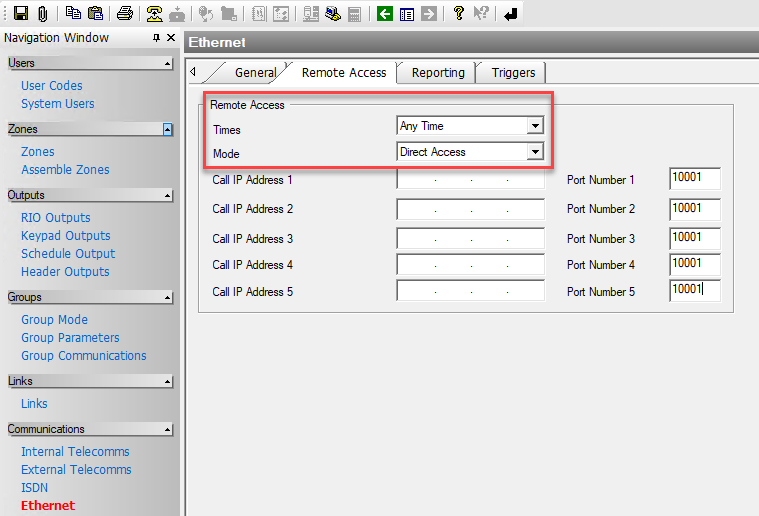
Task: Click the Call IP Address 1 field
Action: point(470,181)
